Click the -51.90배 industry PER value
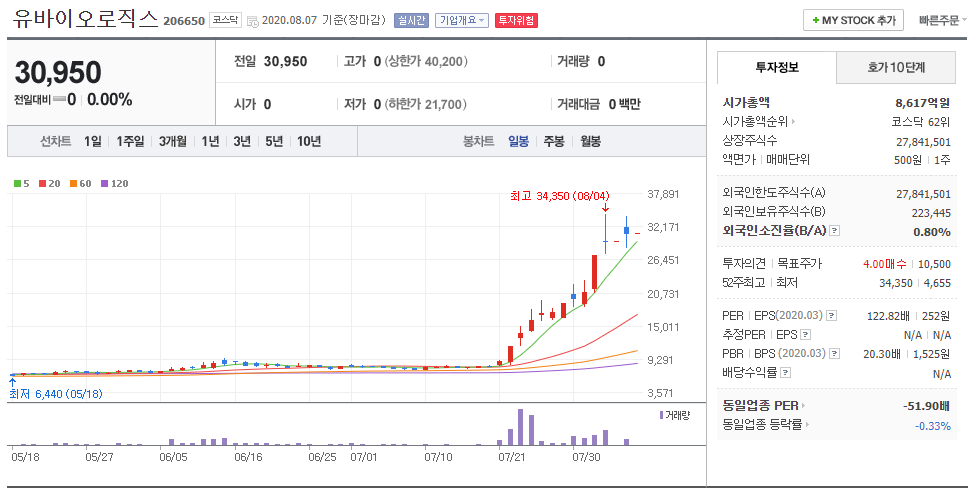Screen dimensions: 974x488 926,406
